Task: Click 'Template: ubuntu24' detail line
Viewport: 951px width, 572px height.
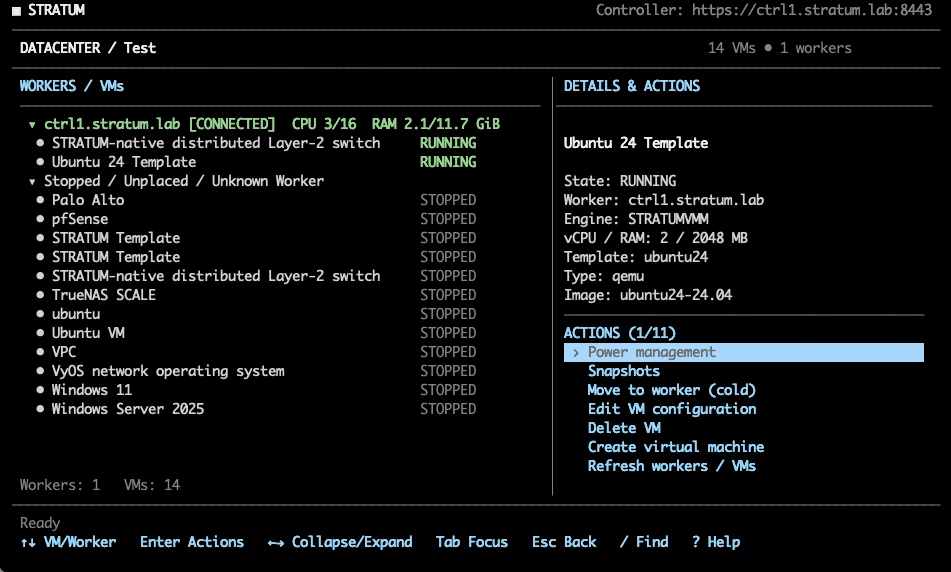Action: coord(636,257)
